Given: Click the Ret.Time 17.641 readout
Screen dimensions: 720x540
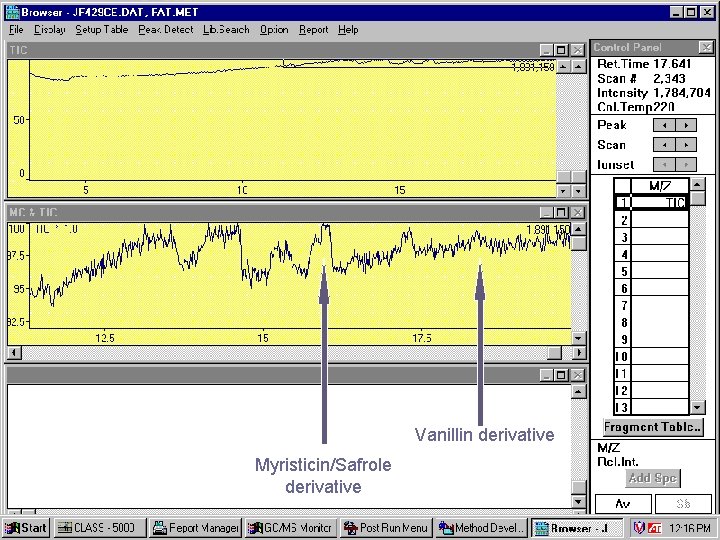Looking at the screenshot, I should click(x=644, y=64).
